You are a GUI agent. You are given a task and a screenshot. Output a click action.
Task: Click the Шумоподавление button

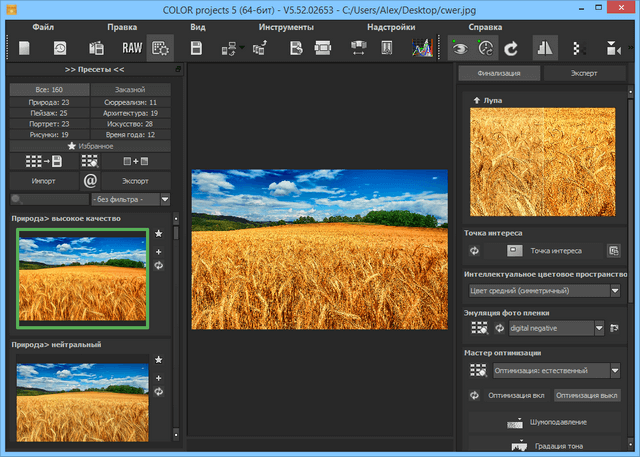(544, 423)
